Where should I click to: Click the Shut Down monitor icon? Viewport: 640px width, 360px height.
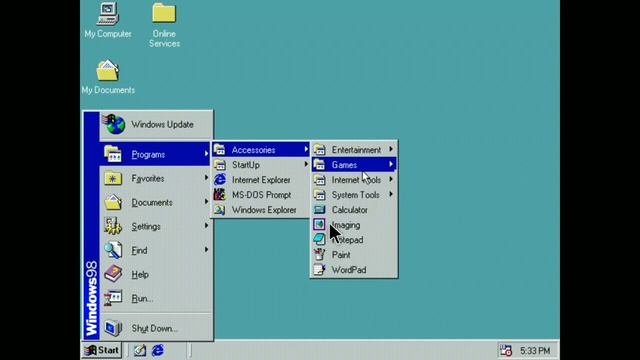(x=113, y=328)
